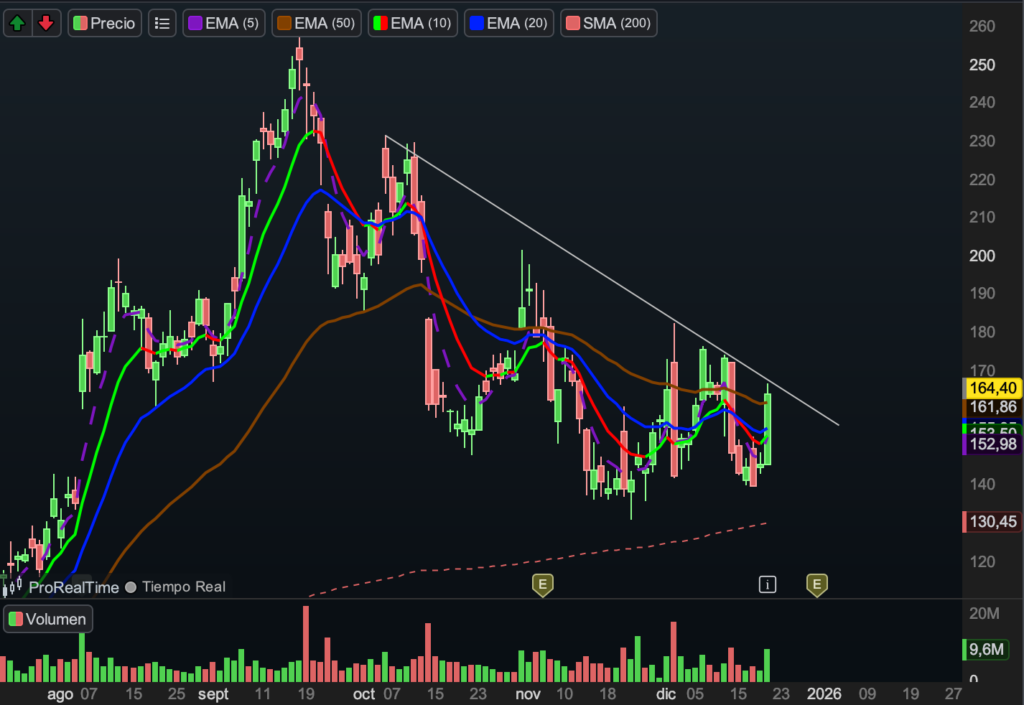Toggle the EMA (50) indicator label

coord(316,23)
